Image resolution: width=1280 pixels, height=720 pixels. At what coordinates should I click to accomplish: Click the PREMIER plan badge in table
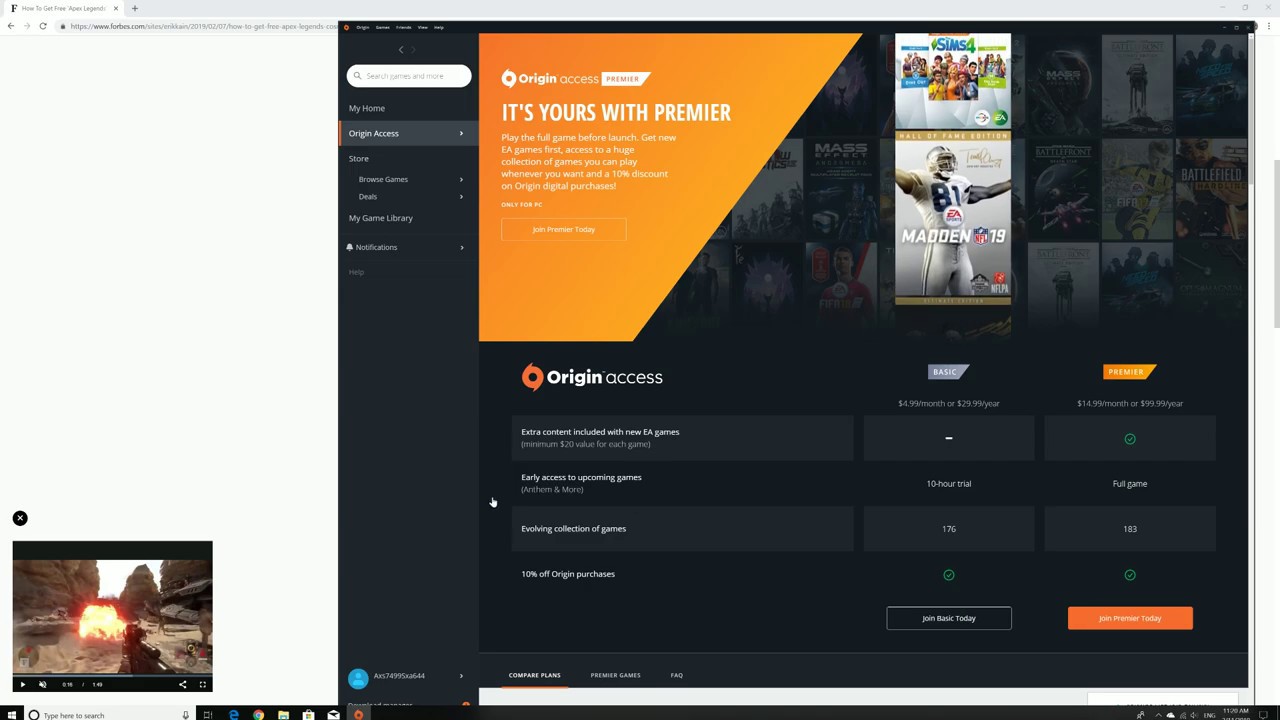click(1129, 372)
